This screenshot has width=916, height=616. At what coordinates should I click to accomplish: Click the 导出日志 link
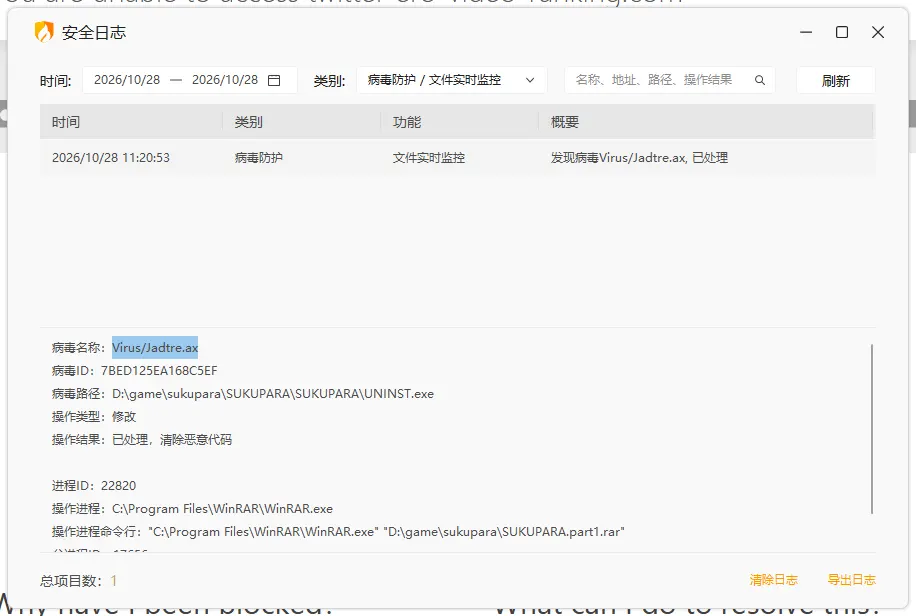pos(852,580)
